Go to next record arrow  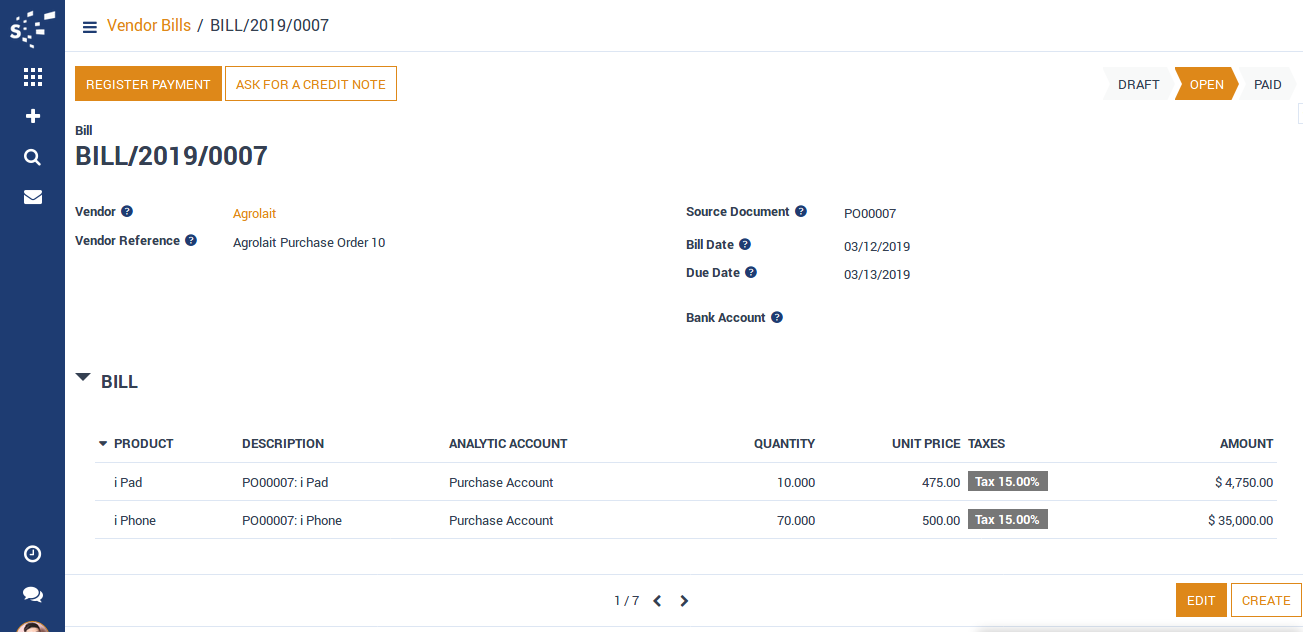(x=684, y=601)
